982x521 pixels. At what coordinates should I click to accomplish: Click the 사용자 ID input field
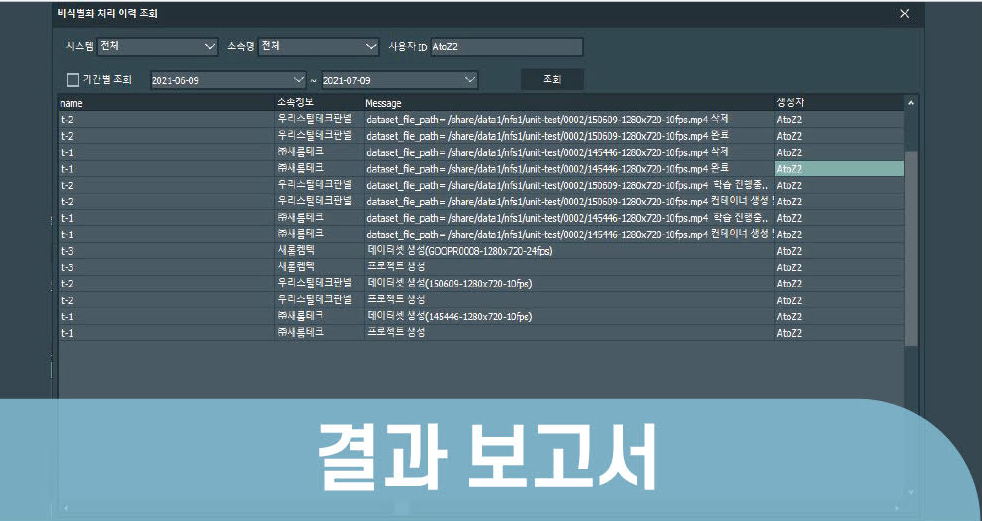click(x=505, y=47)
